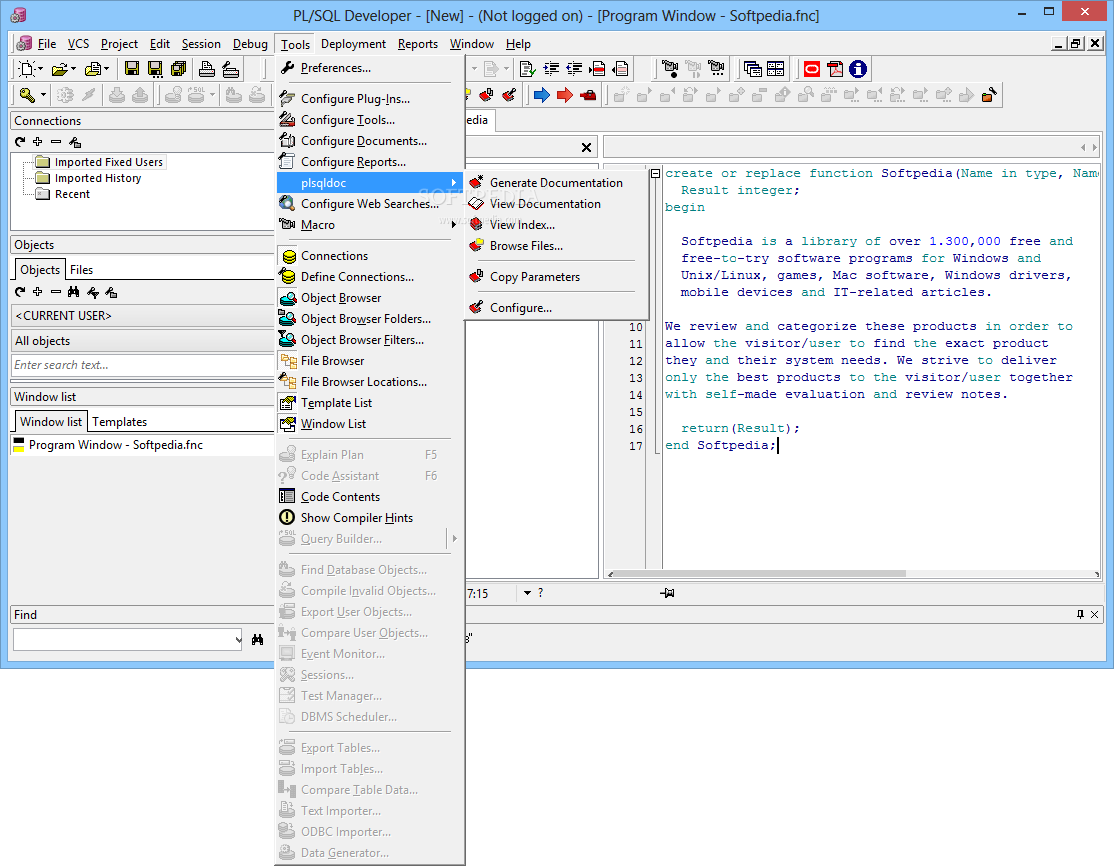Viewport: 1114px width, 866px height.
Task: Collapse the function fold marker in editor
Action: (x=655, y=173)
